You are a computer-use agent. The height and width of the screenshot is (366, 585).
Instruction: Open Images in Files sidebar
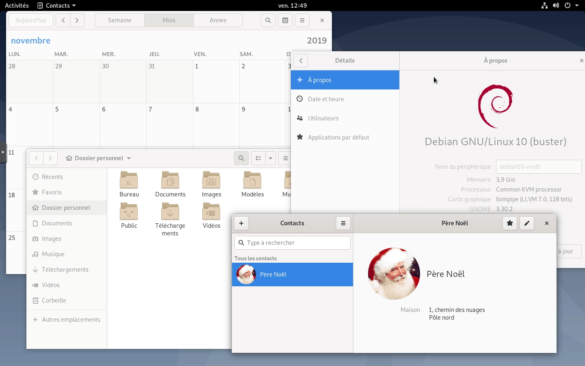[67, 239]
